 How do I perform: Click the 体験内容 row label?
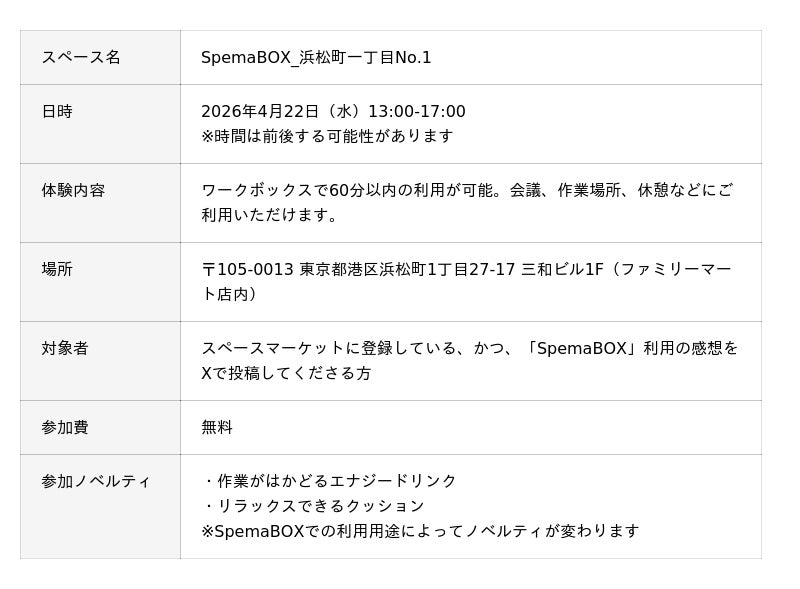click(73, 190)
